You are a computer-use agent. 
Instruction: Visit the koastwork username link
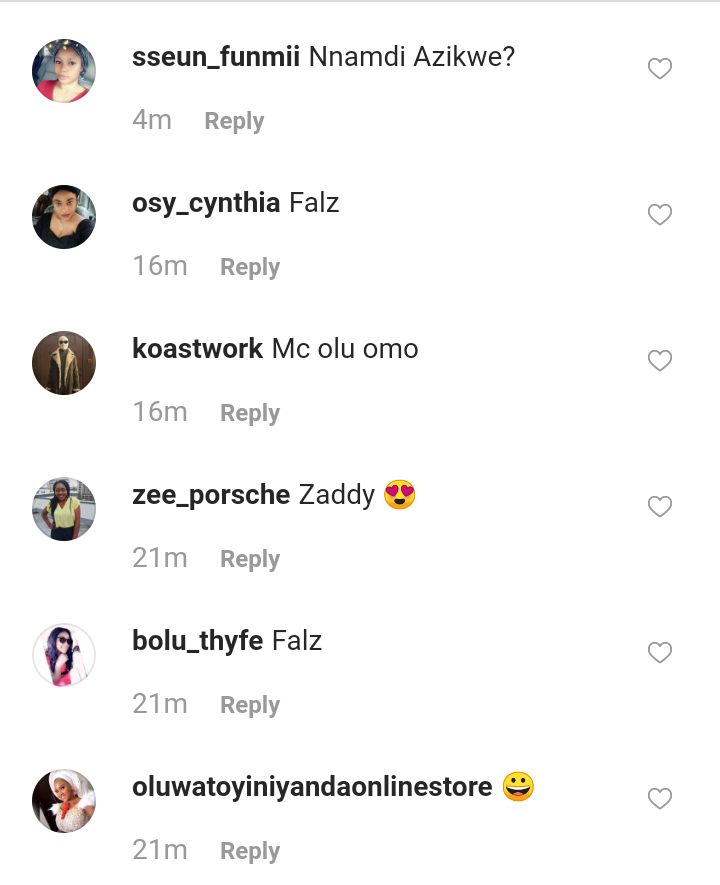197,349
